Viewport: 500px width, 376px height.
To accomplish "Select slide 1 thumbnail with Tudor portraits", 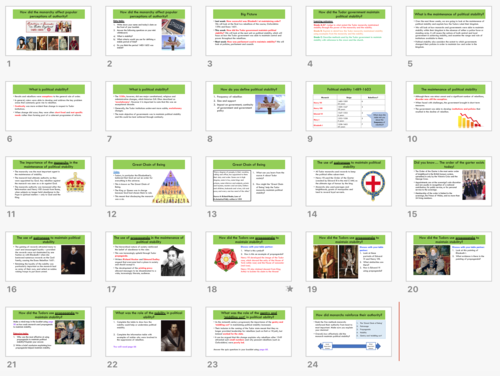I will (x=48, y=31).
